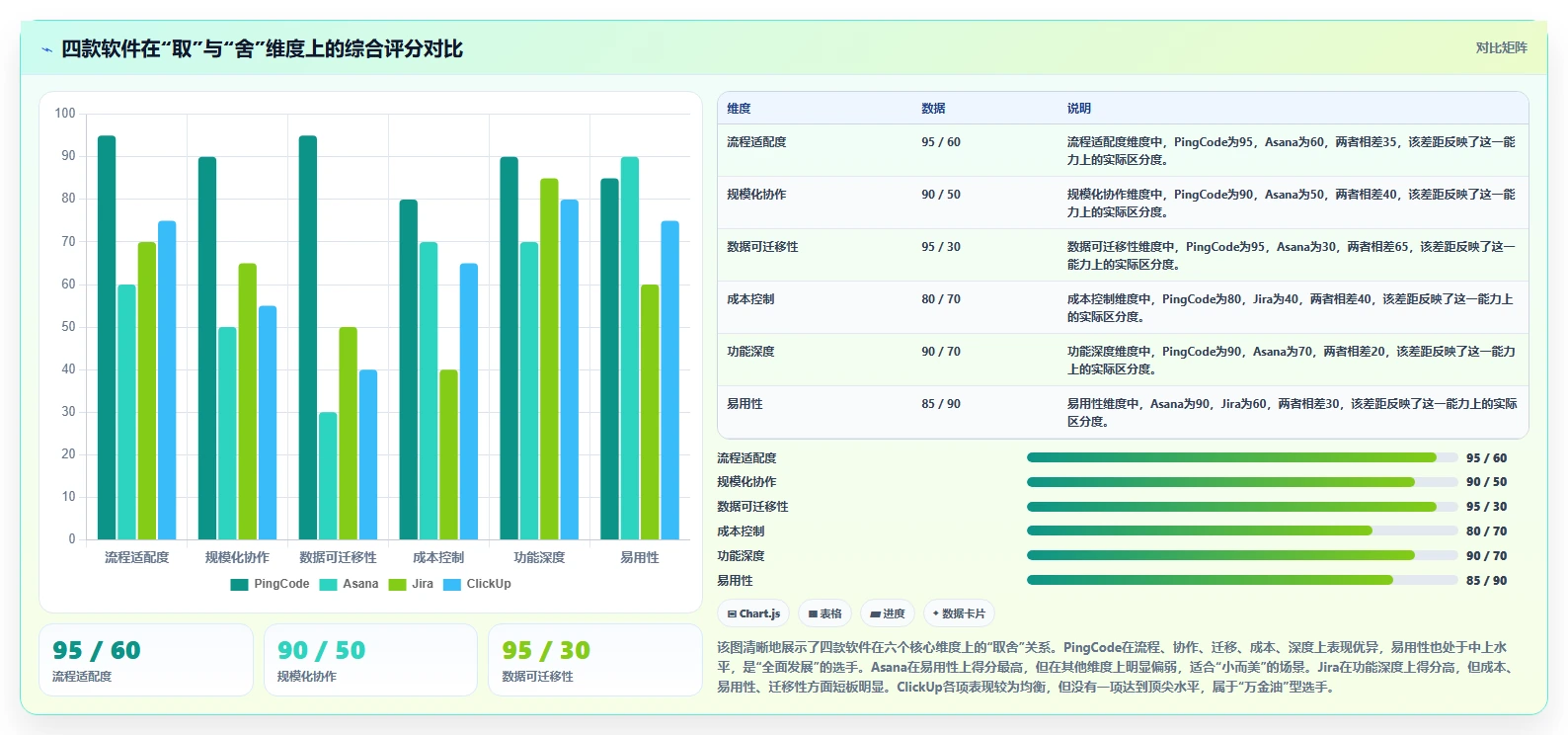Viewport: 1568px width, 735px height.
Task: Click the Asana bar in the 流程适配度 group
Action: [126, 412]
